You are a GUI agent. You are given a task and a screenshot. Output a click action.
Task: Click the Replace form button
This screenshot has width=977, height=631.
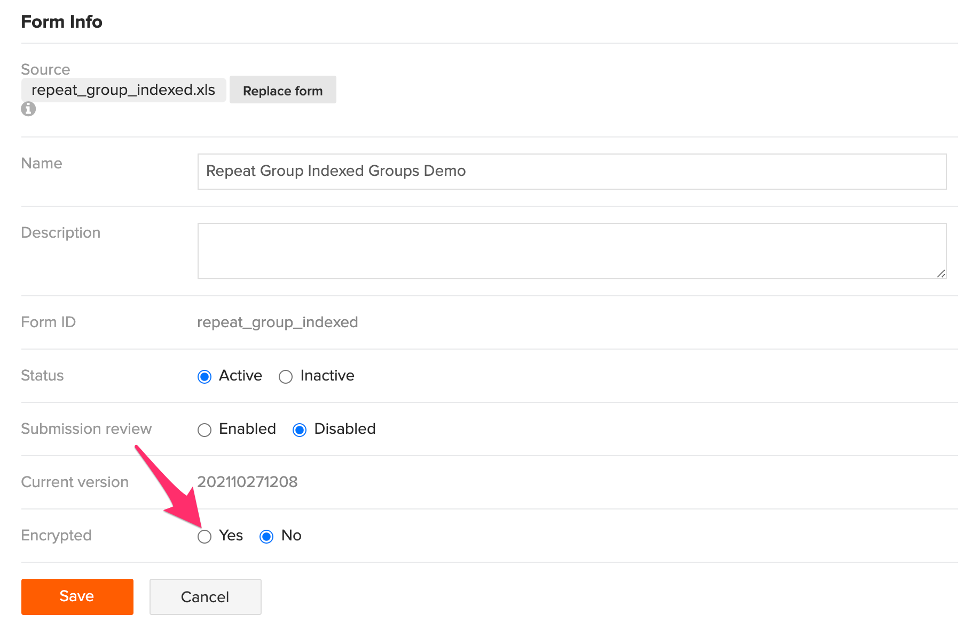282,90
